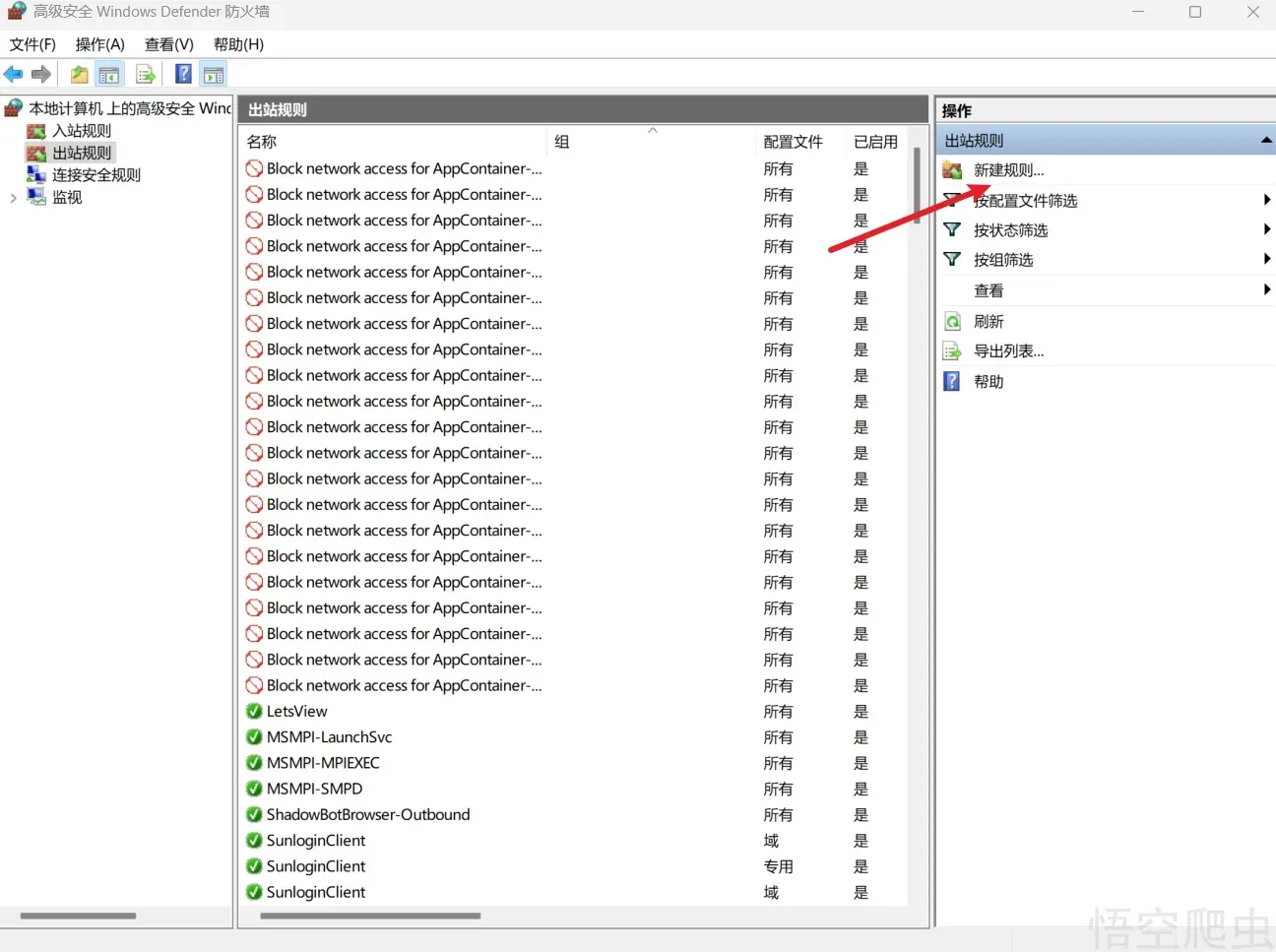Select 连接安全规则 in the left tree
The image size is (1276, 952).
pos(96,175)
